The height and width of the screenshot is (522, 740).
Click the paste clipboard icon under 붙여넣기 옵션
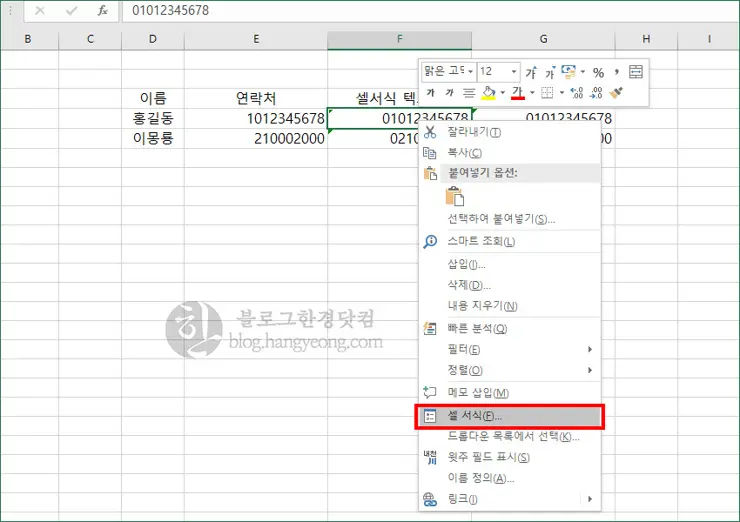point(454,196)
